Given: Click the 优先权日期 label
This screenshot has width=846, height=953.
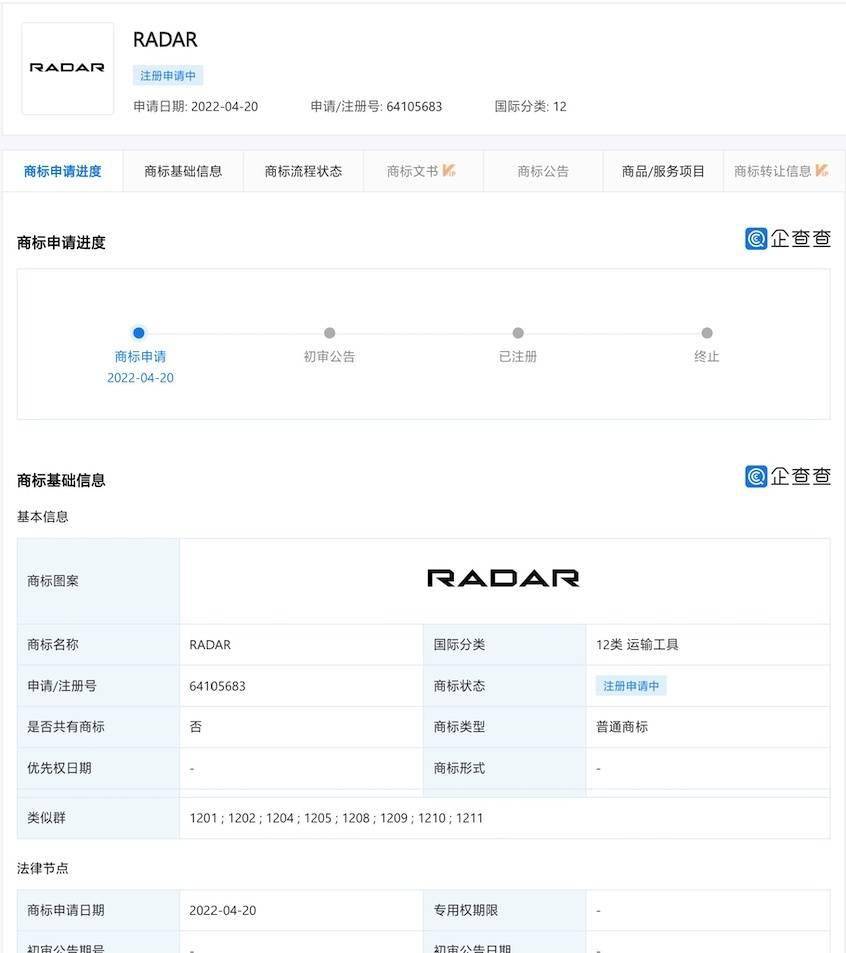Looking at the screenshot, I should [59, 768].
